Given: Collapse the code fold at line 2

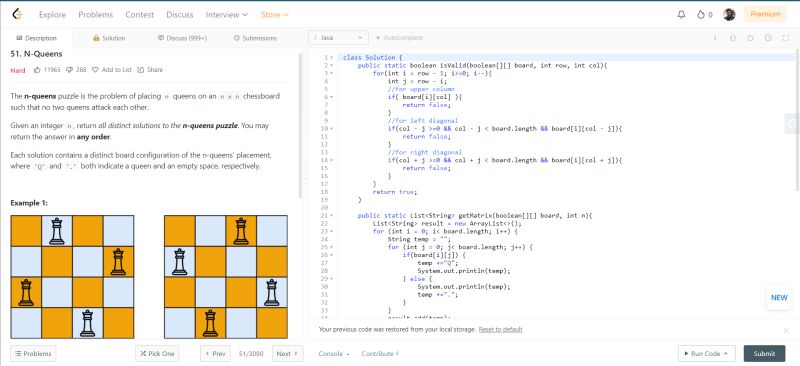Looking at the screenshot, I should 332,65.
